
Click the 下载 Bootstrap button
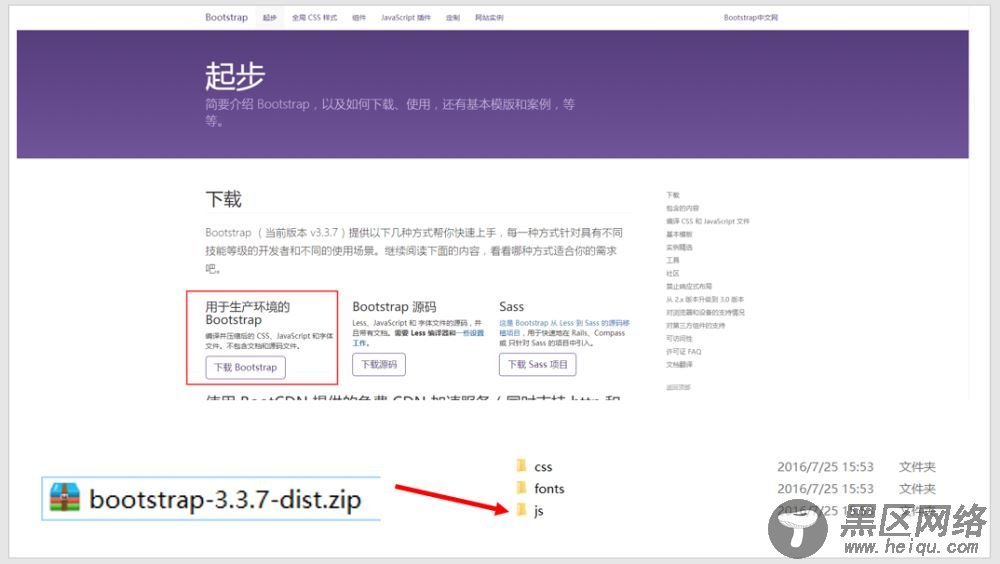click(246, 367)
